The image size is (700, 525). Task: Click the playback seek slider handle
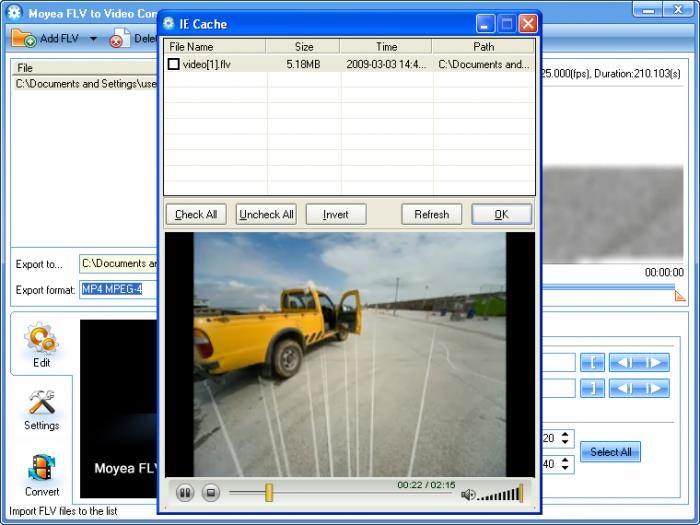click(269, 492)
